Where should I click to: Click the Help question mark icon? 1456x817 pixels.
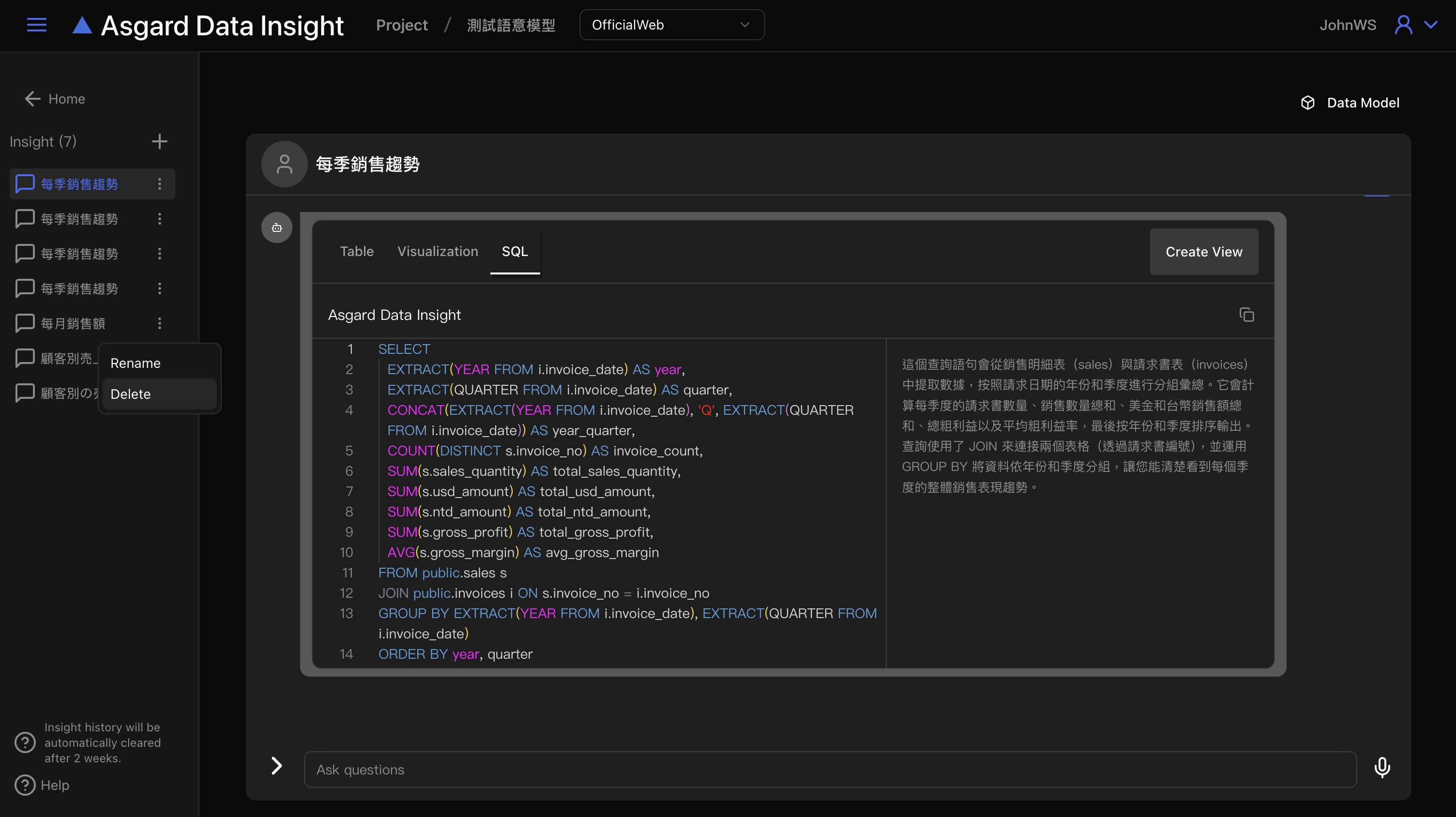click(x=25, y=785)
